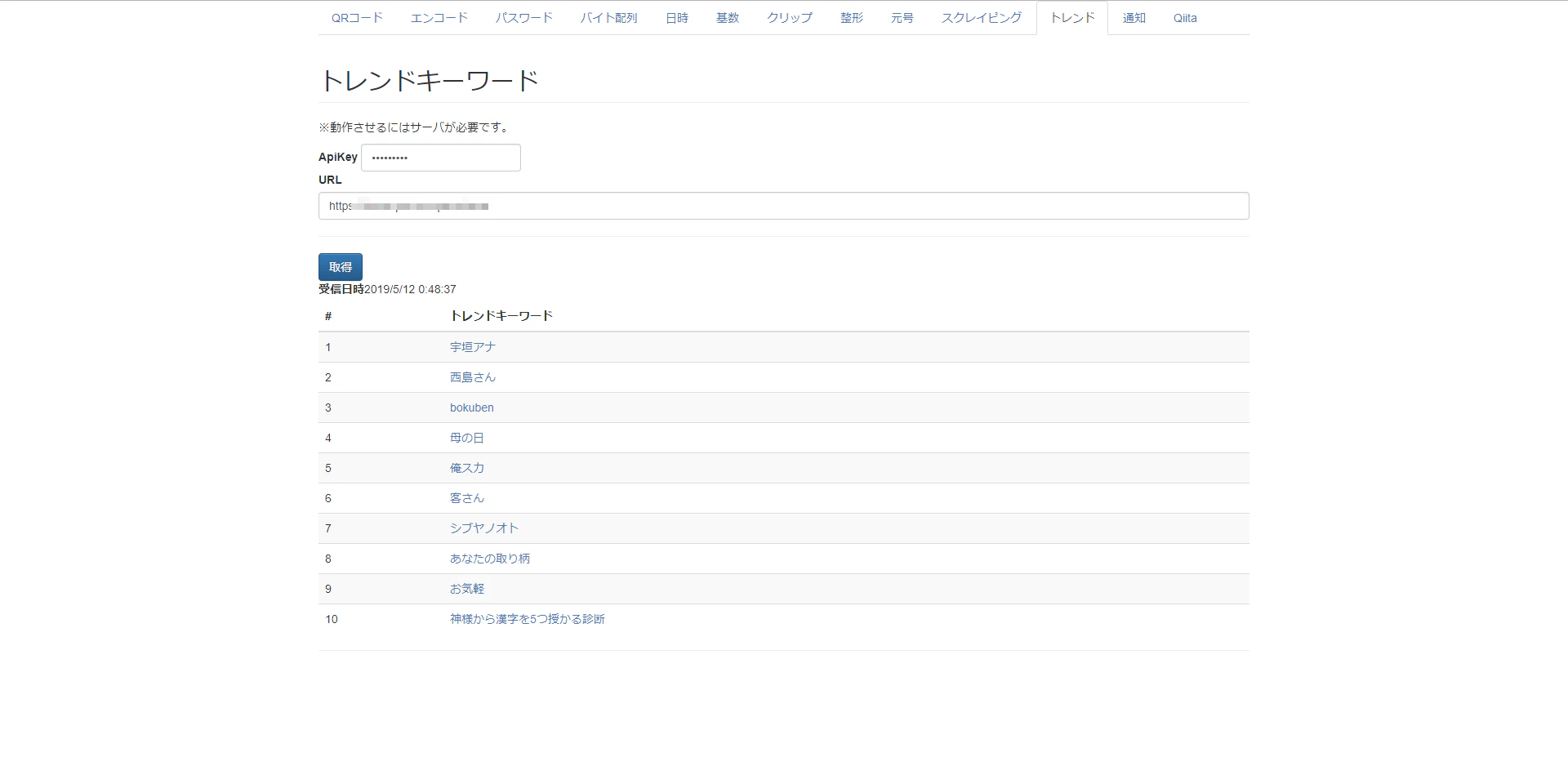1568x766 pixels.
Task: Switch to the エンコード tab
Action: [439, 18]
